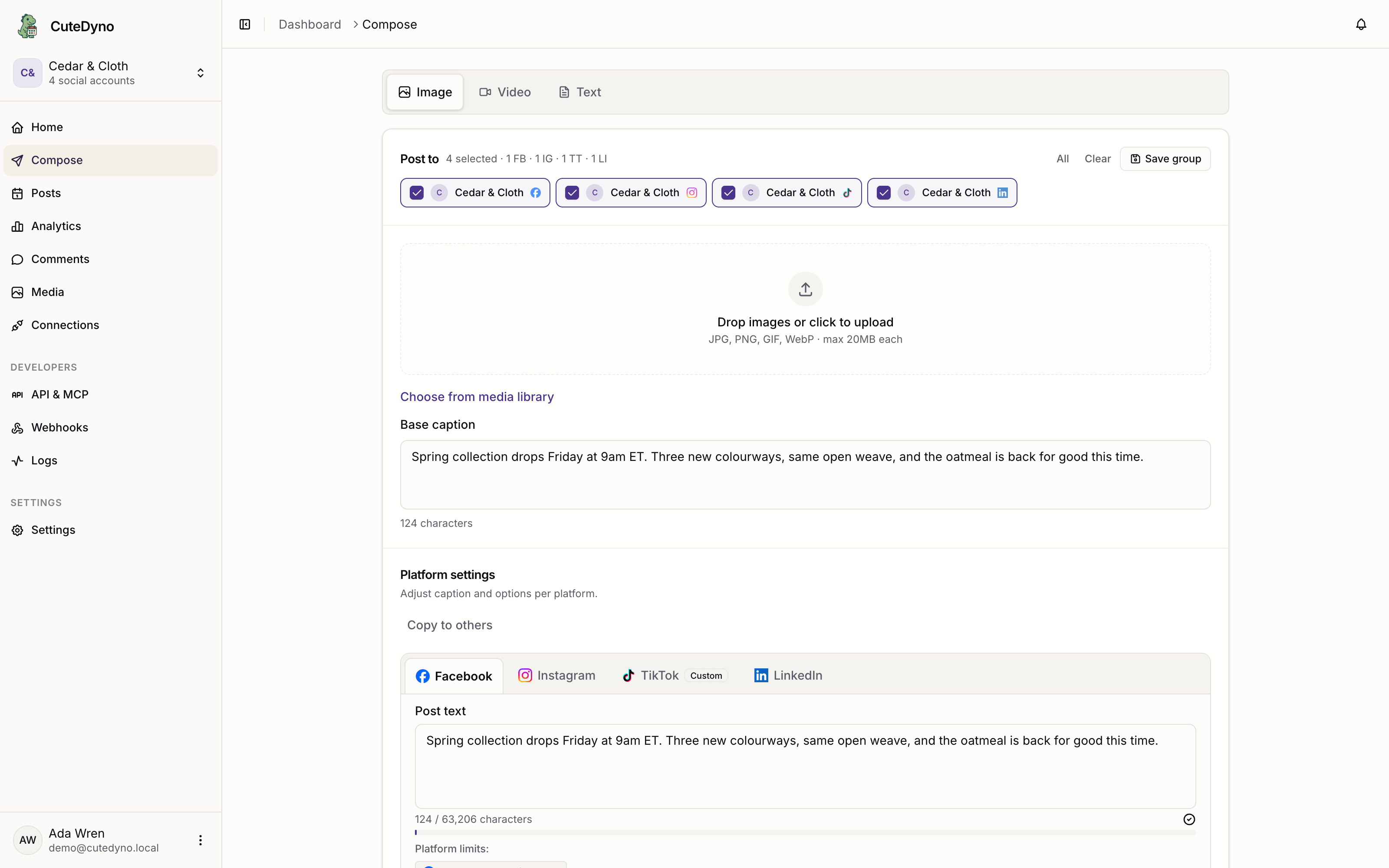This screenshot has width=1389, height=868.
Task: Click the Webhooks icon
Action: [18, 427]
